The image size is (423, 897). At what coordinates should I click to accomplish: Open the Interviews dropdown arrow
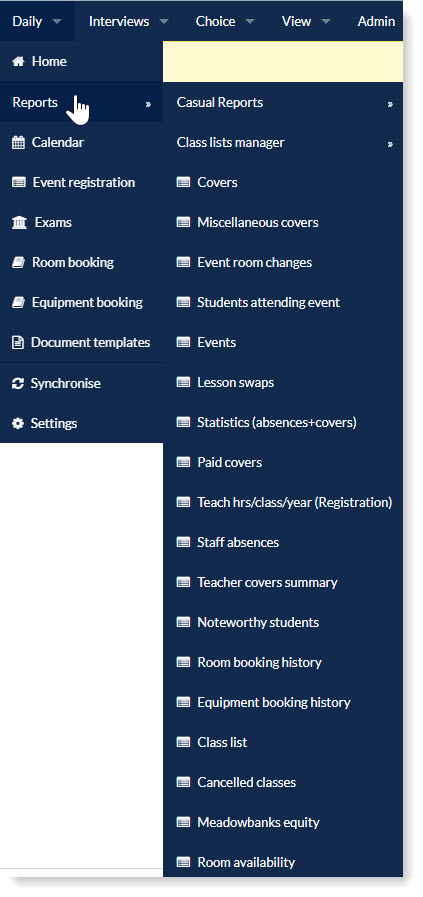pos(164,22)
